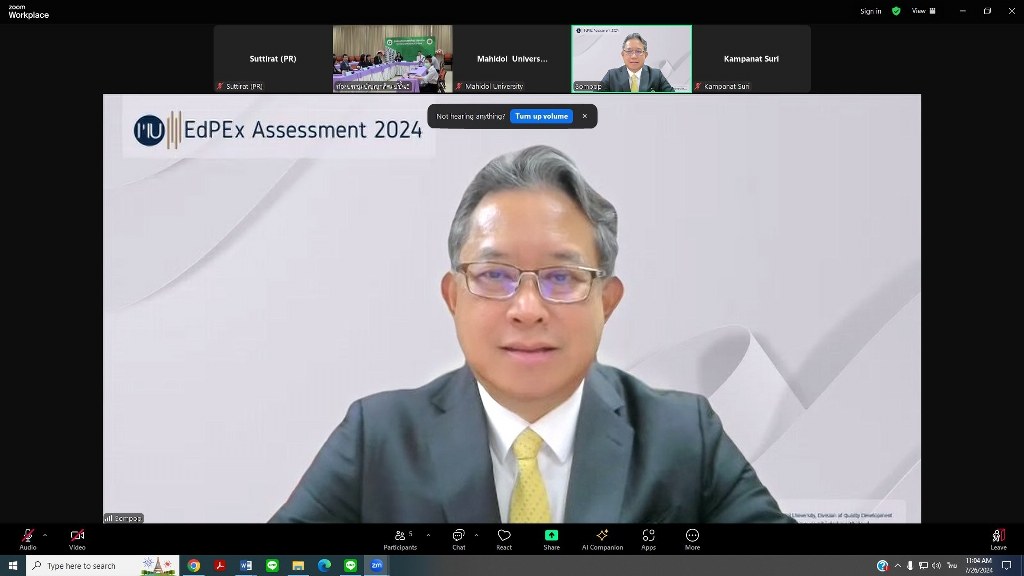Click the Turn up volume button
The height and width of the screenshot is (576, 1024).
[x=541, y=116]
